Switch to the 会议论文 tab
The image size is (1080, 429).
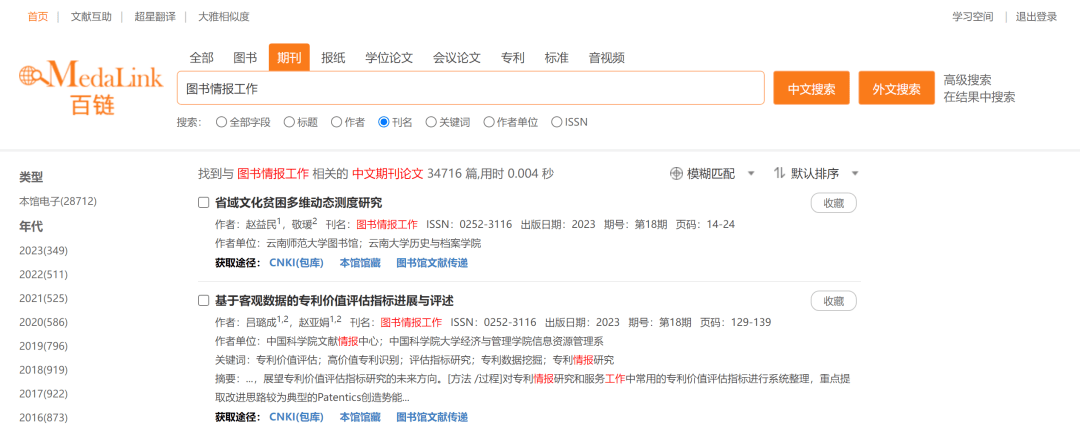(457, 58)
